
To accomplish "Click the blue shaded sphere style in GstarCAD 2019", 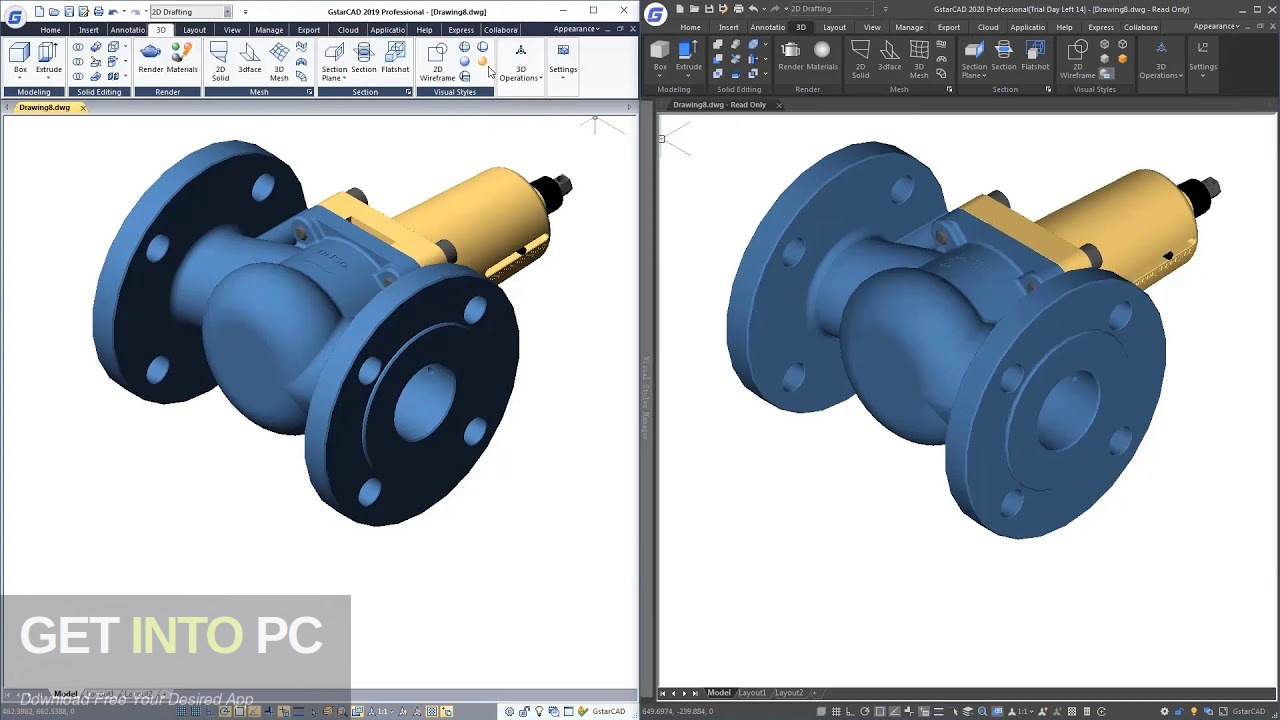I will 464,62.
